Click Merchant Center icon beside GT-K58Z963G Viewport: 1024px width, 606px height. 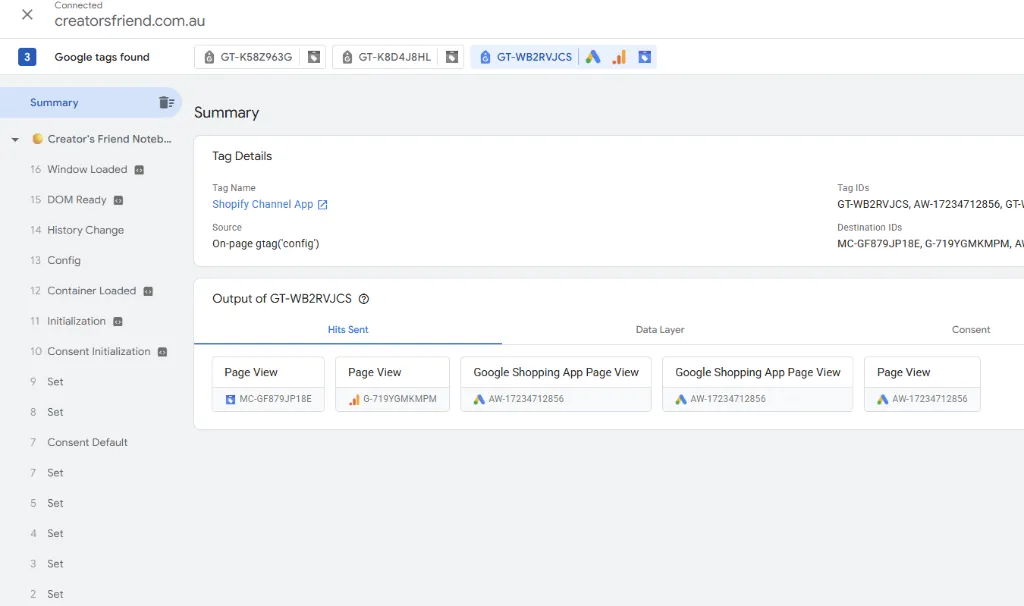click(x=314, y=57)
